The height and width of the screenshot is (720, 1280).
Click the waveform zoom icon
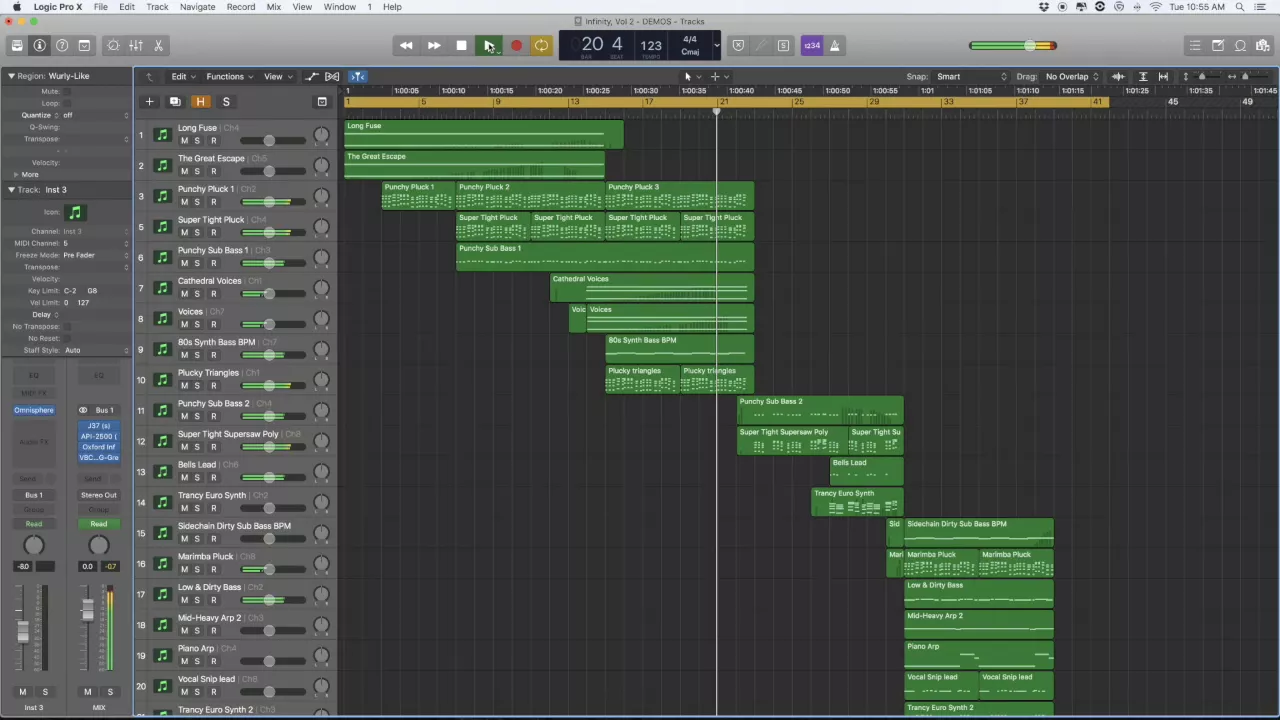coord(1118,76)
